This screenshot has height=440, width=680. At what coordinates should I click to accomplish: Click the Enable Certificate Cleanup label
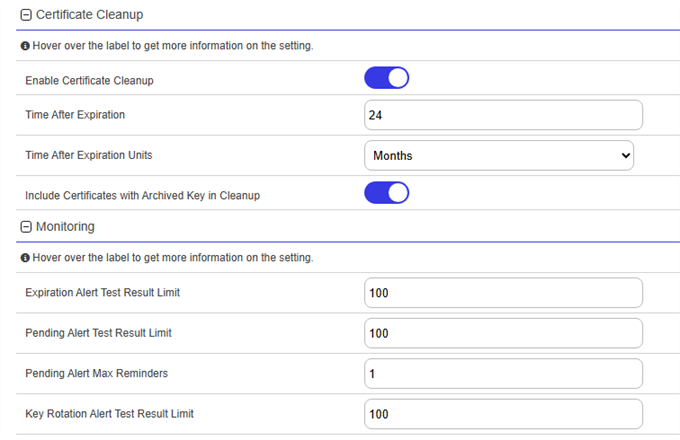89,80
